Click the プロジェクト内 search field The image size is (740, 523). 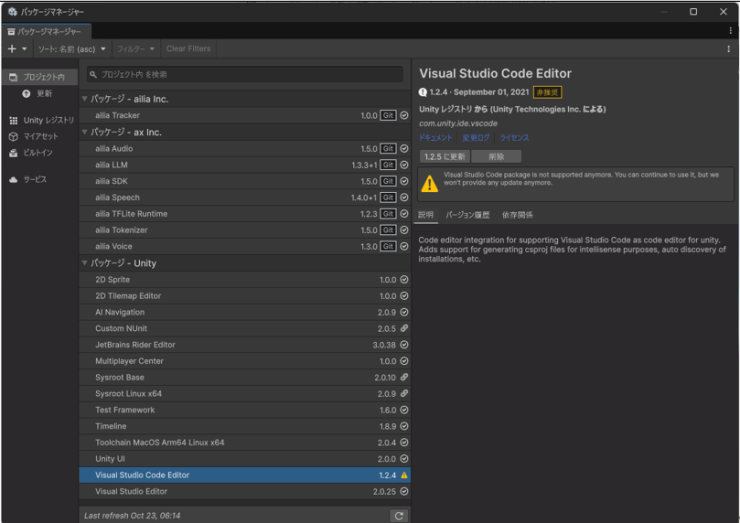pyautogui.click(x=245, y=74)
